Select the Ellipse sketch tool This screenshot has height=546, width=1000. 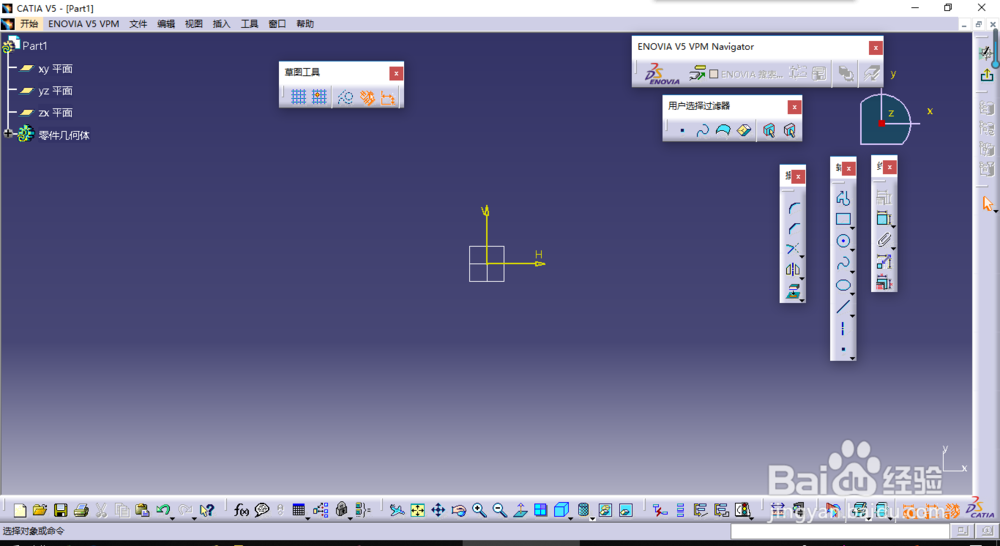[843, 284]
